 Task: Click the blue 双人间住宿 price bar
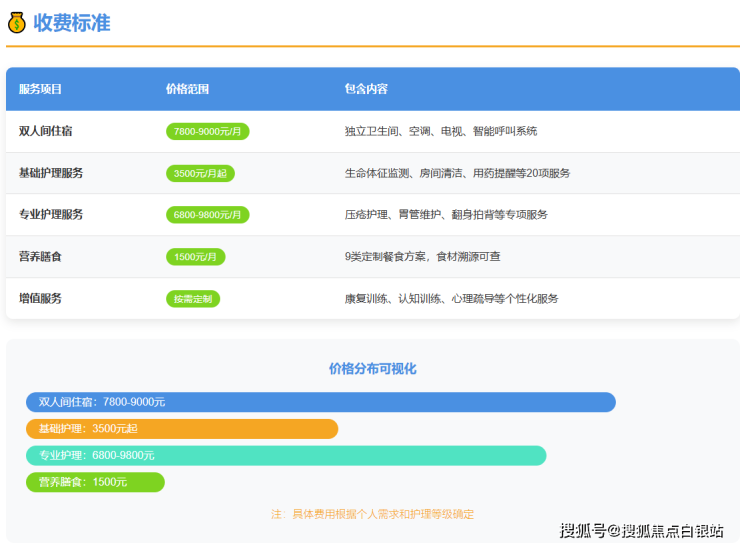(320, 402)
